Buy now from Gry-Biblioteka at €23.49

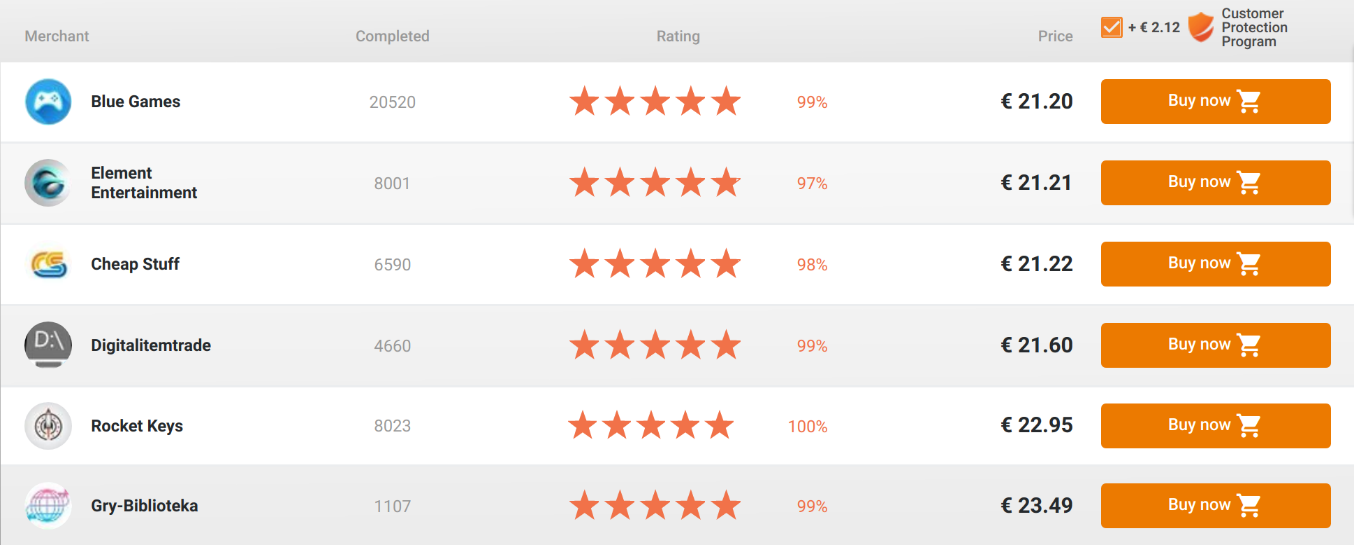[x=1215, y=506]
